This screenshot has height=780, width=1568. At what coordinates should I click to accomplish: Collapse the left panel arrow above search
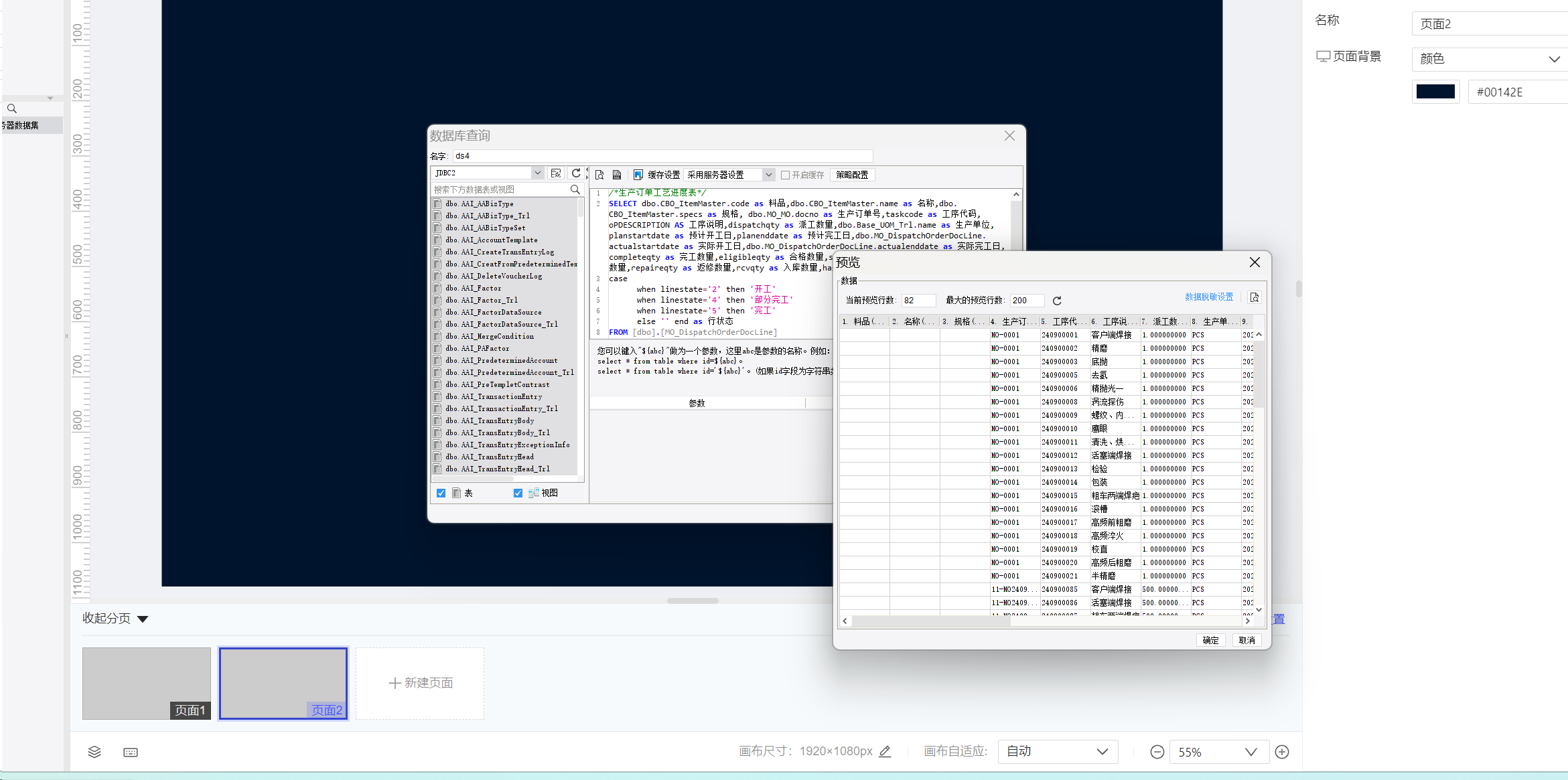(x=50, y=98)
